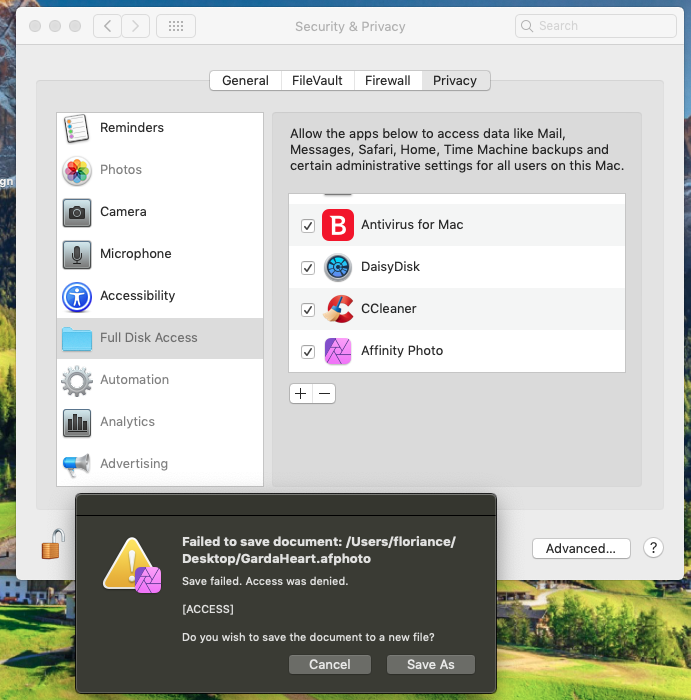Uncheck the Antivirus for Mac checkbox
Screen dimensions: 691x700
(308, 225)
